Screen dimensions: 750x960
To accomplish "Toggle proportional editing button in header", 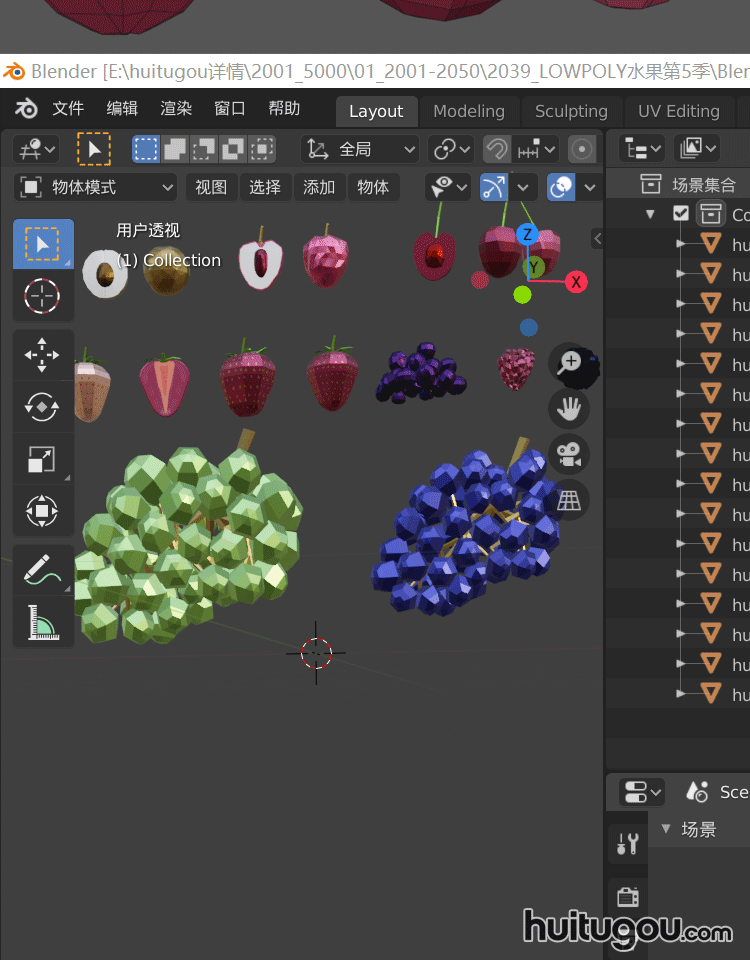I will [582, 150].
